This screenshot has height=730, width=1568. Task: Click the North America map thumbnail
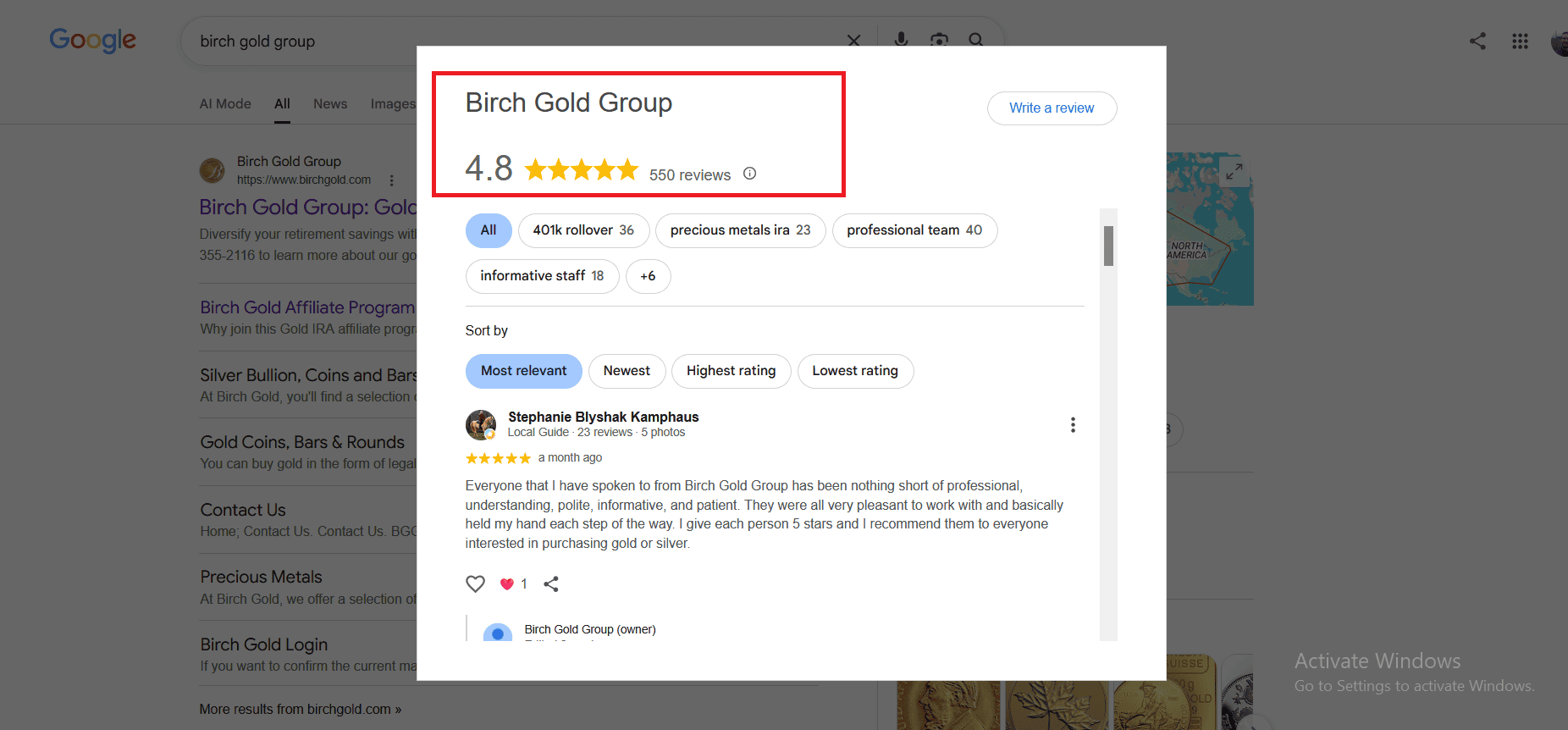click(x=1210, y=229)
